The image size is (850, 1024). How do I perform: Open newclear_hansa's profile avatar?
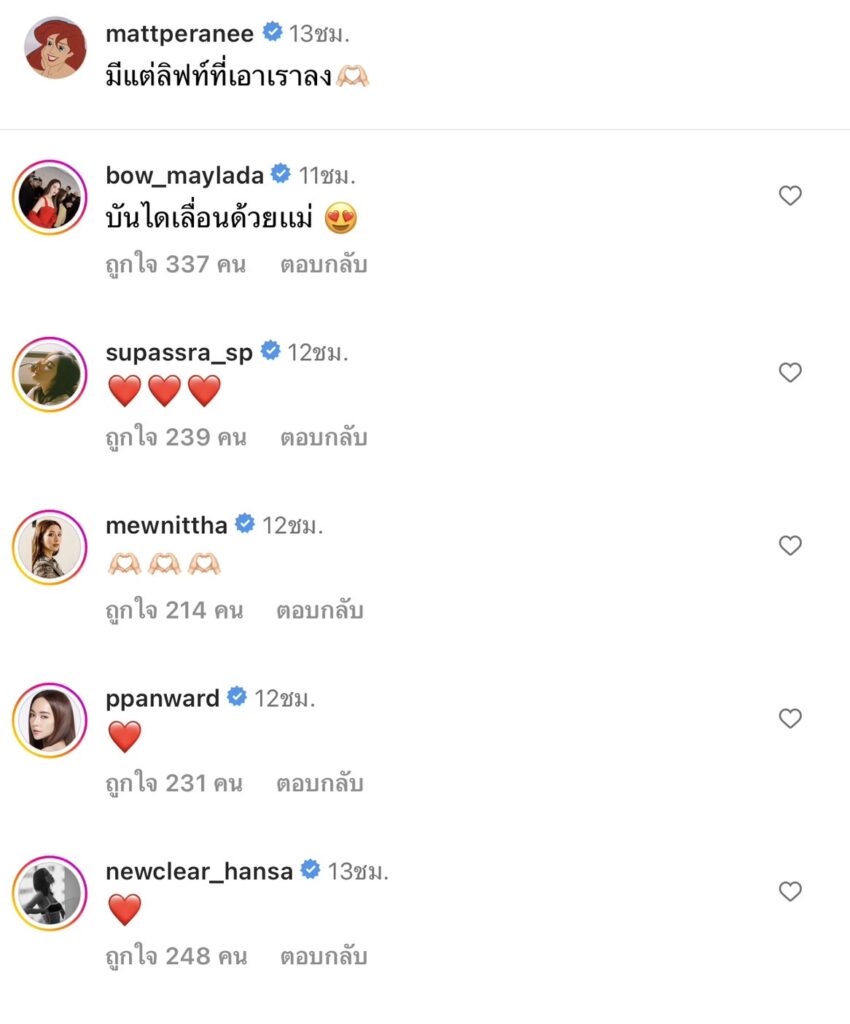click(x=50, y=893)
